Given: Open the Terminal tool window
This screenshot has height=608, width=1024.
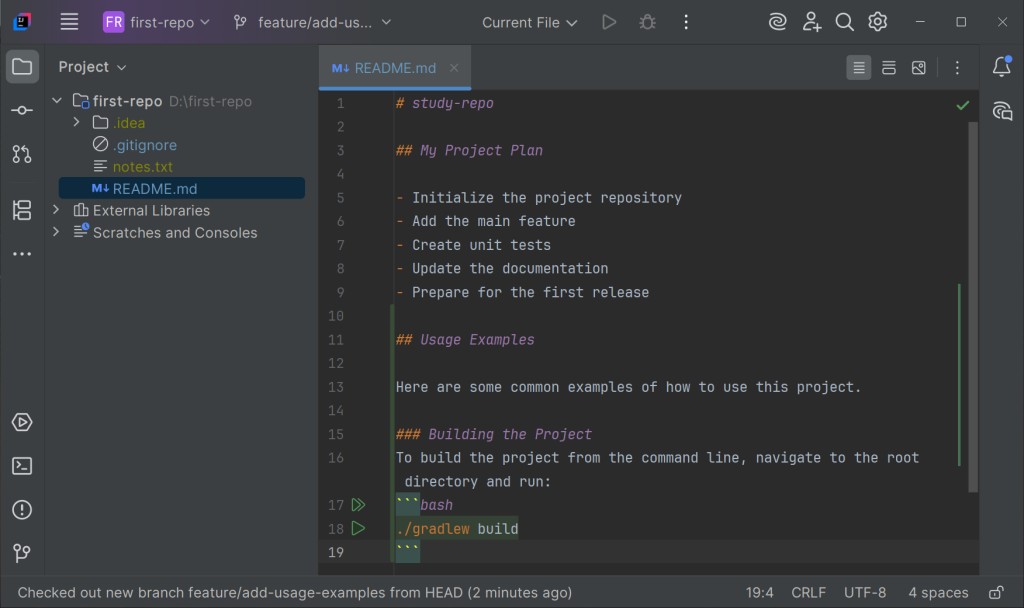Looking at the screenshot, I should point(22,466).
